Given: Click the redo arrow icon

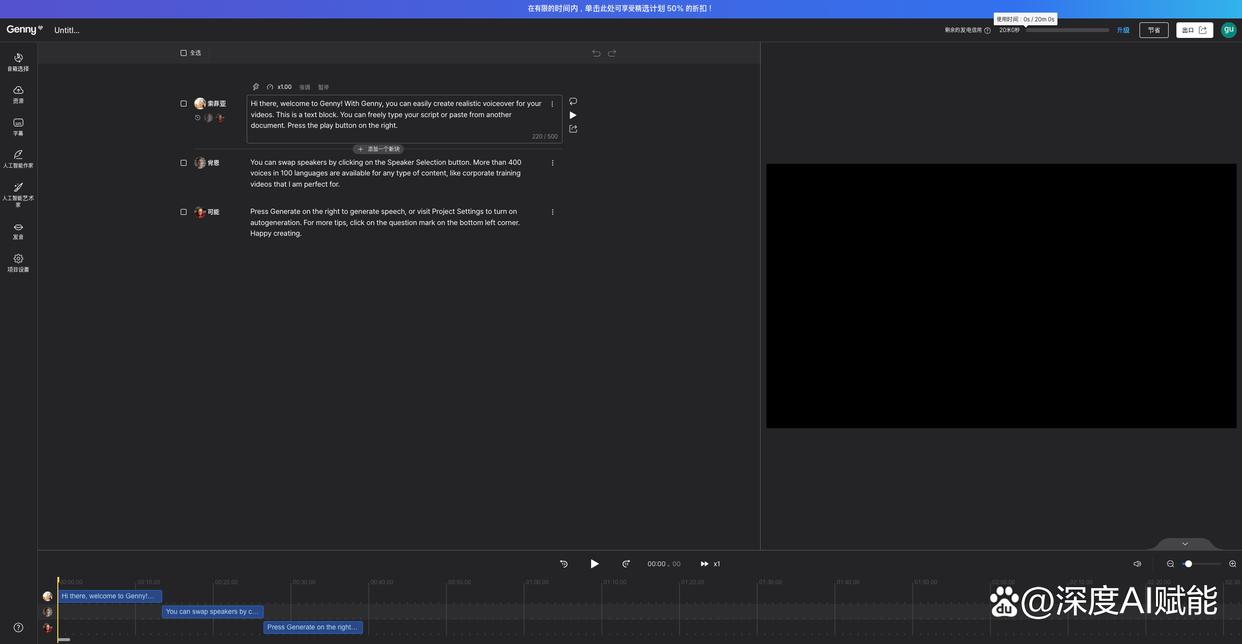Looking at the screenshot, I should point(612,53).
